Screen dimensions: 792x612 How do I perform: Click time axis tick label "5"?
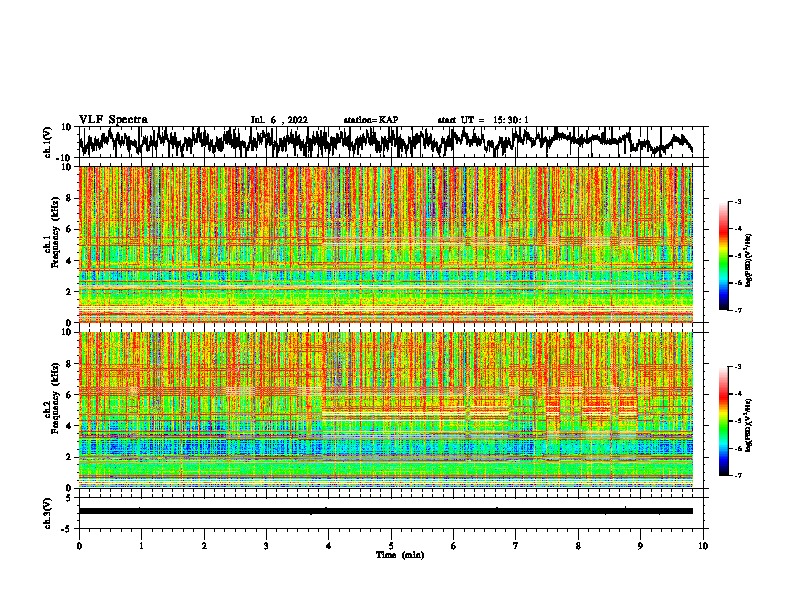click(x=391, y=546)
